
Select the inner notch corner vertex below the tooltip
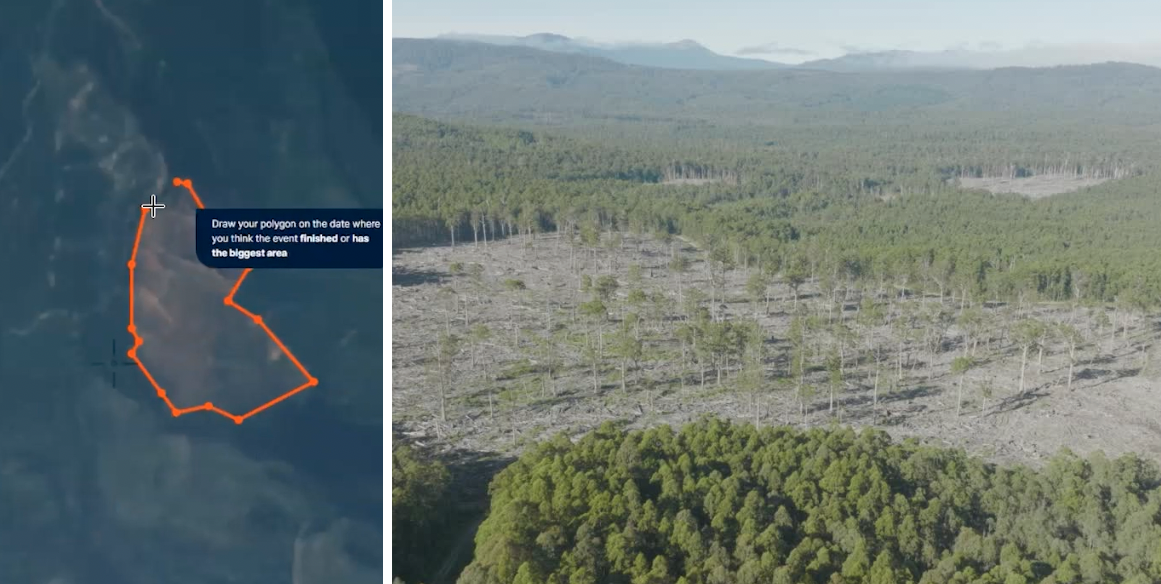229,301
